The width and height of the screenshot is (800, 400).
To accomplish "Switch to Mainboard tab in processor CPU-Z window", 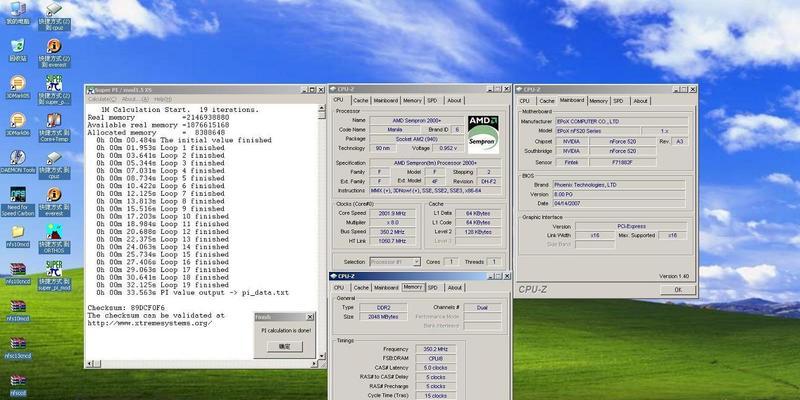I will click(x=386, y=101).
